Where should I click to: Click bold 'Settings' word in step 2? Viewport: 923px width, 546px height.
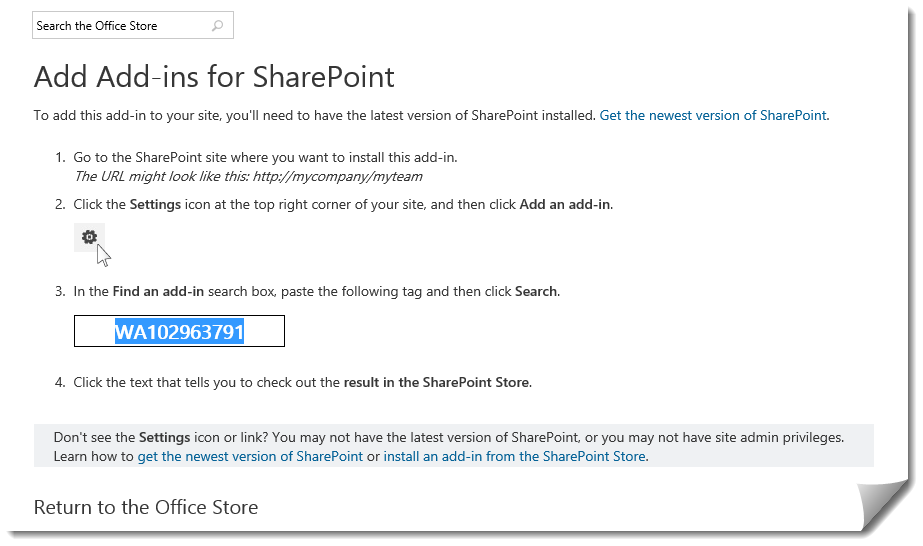click(155, 204)
